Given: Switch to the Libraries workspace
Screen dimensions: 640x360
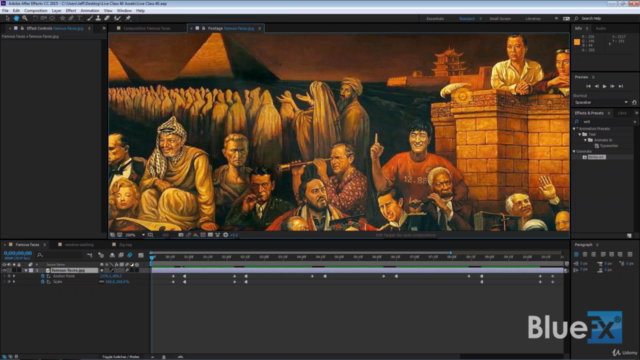Looking at the screenshot, I should tap(533, 19).
